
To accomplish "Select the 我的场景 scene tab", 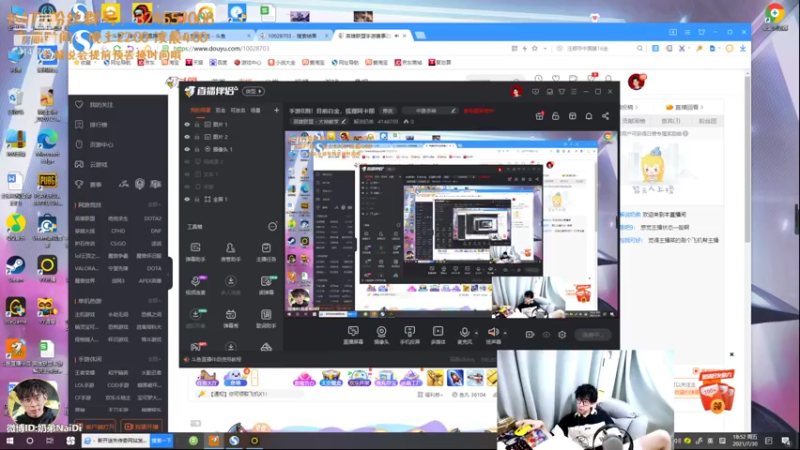I will (200, 110).
